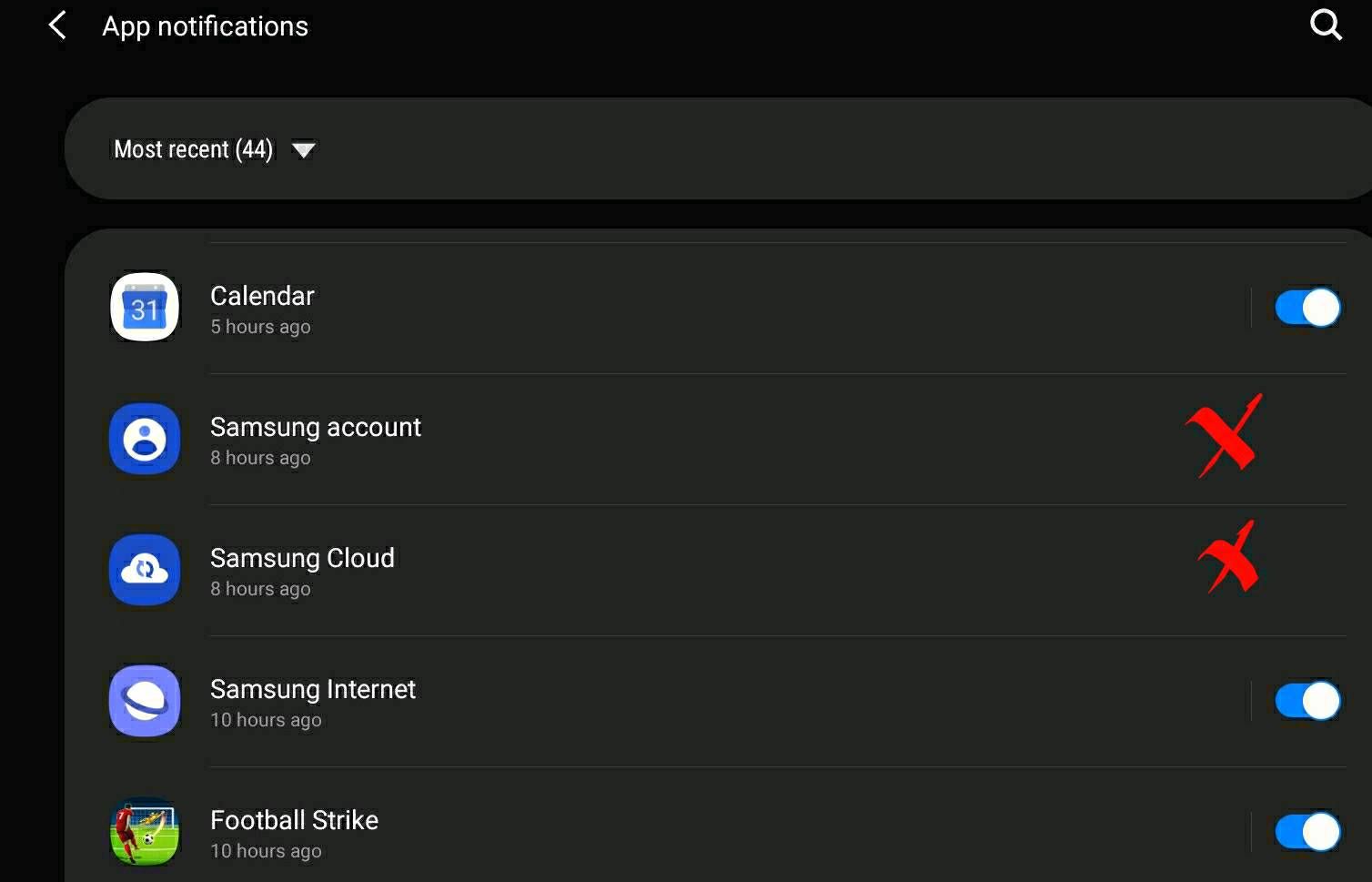Open the search icon
1372x882 pixels.
click(x=1326, y=25)
